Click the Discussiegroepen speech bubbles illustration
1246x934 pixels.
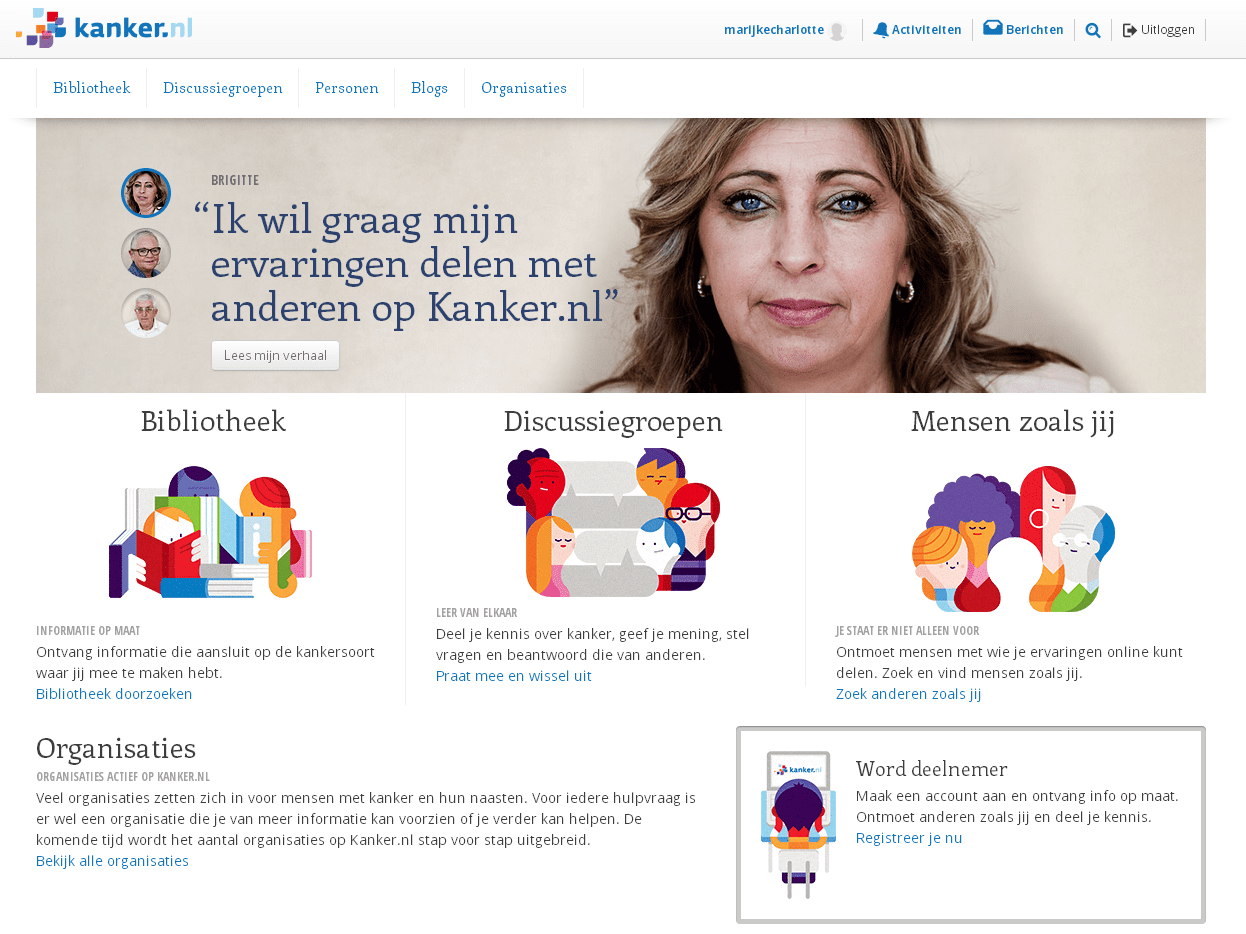[613, 522]
